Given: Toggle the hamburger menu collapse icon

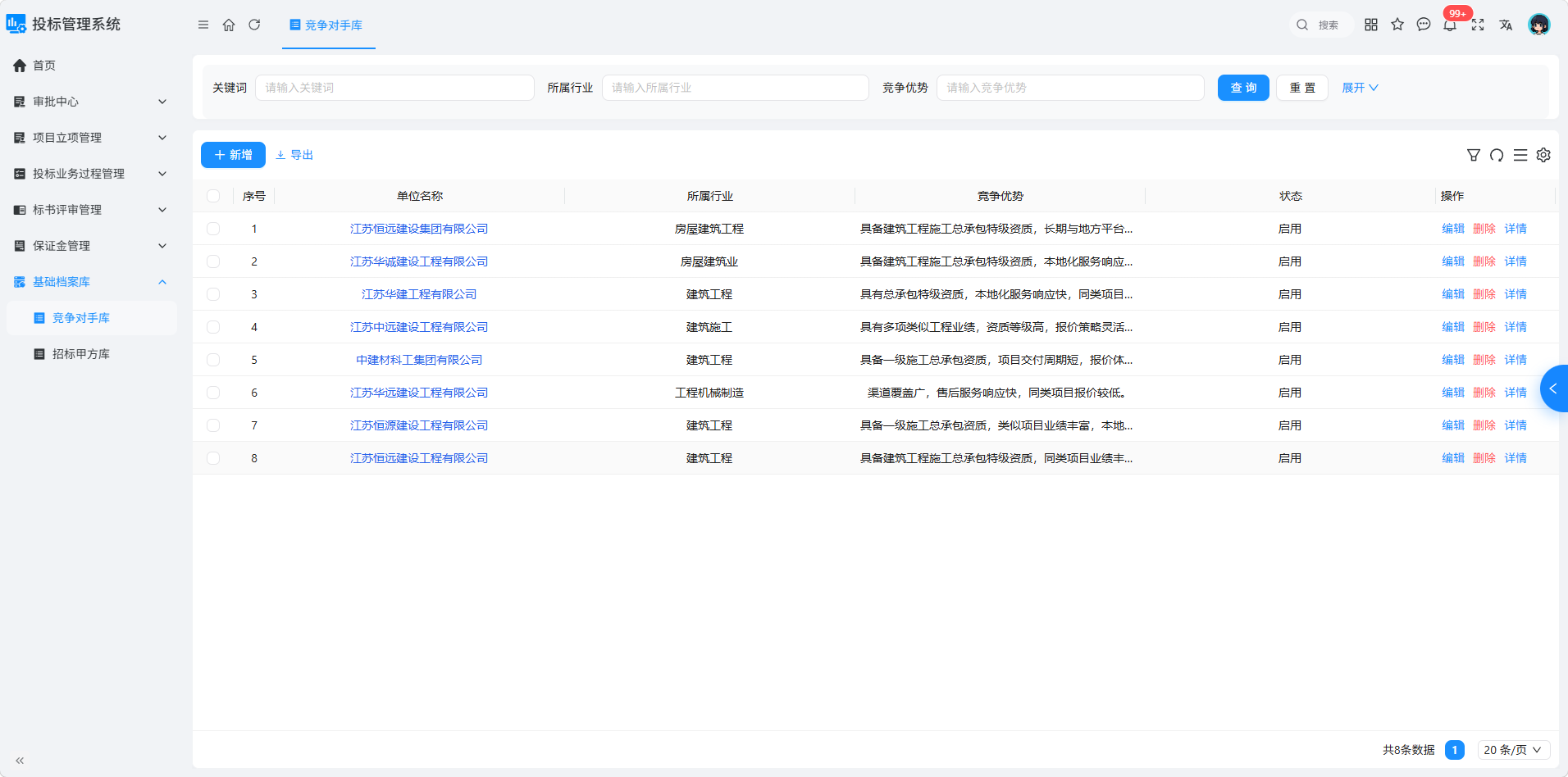Looking at the screenshot, I should pos(203,25).
